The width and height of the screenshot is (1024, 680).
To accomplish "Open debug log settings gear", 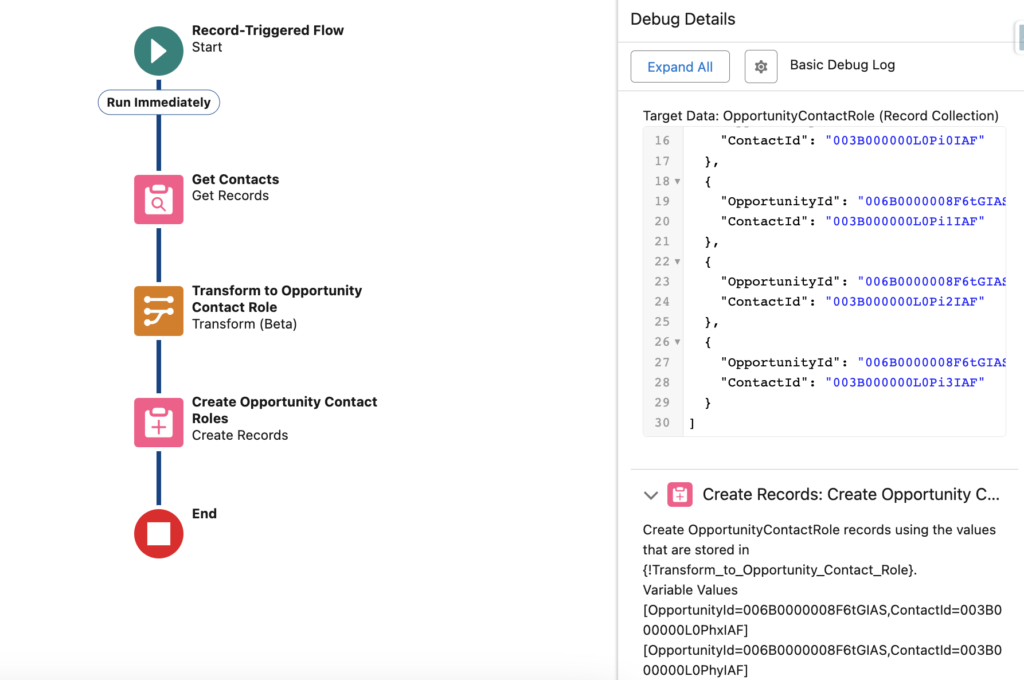I will [761, 66].
